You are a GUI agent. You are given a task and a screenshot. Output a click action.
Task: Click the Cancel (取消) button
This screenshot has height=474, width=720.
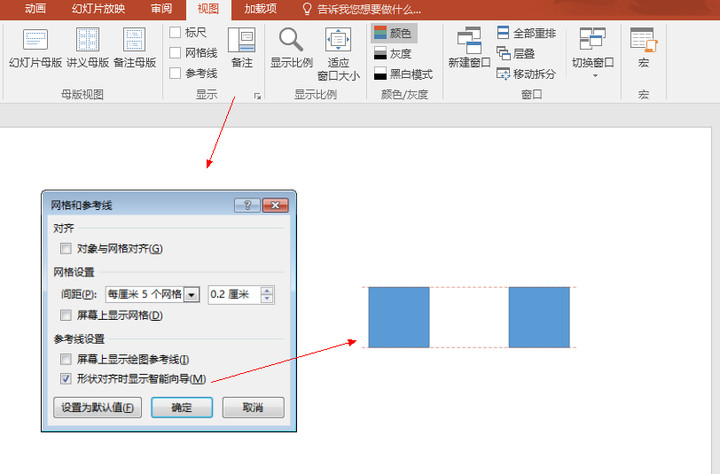click(253, 407)
